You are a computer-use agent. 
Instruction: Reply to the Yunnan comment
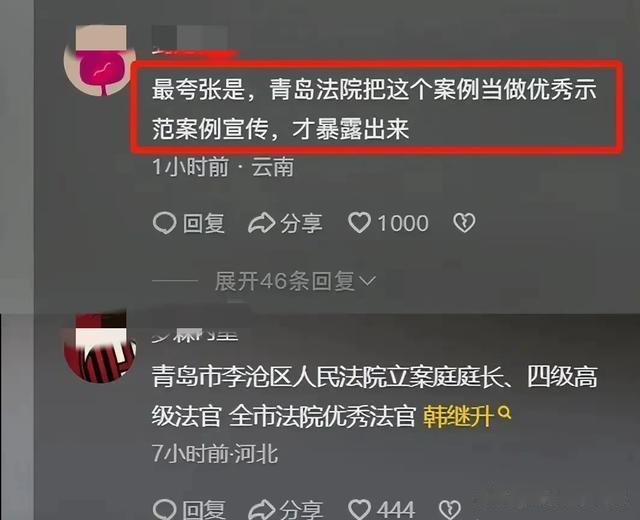coord(189,223)
